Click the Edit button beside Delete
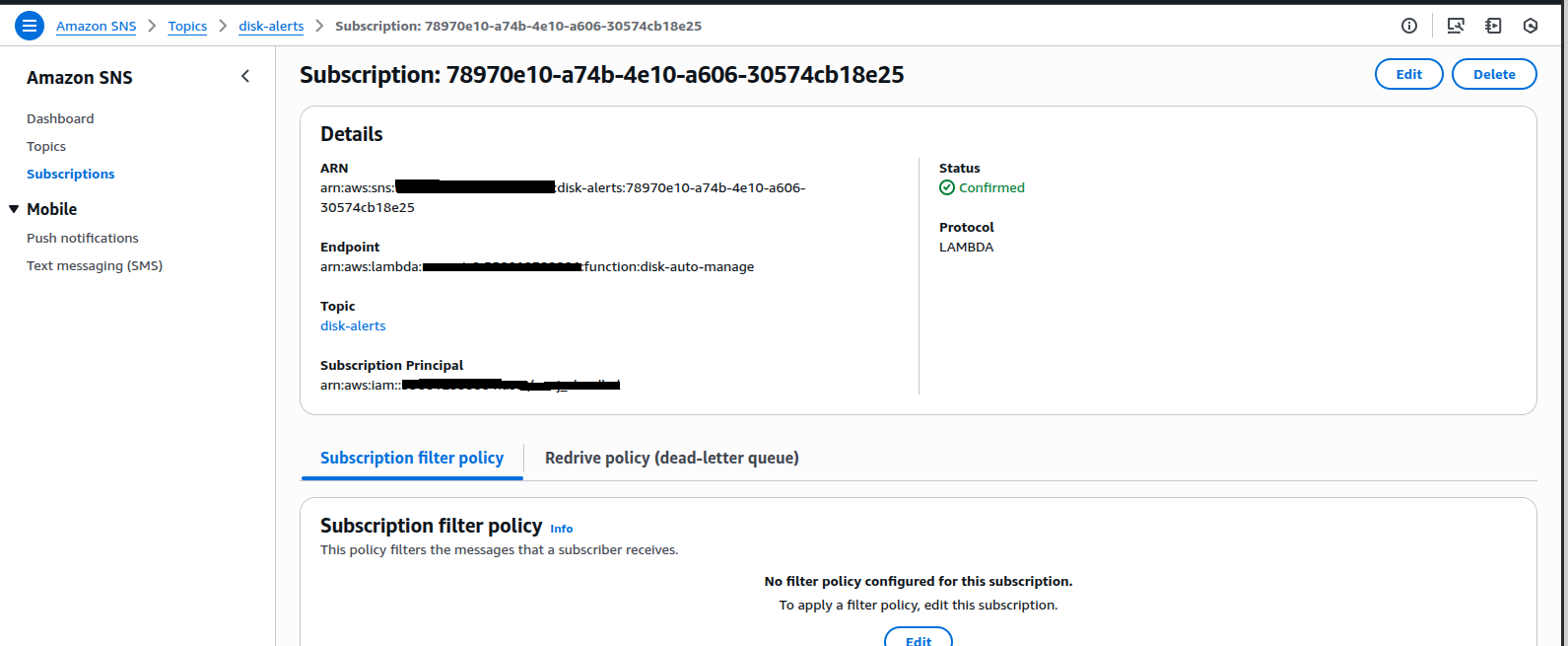 coord(1409,74)
